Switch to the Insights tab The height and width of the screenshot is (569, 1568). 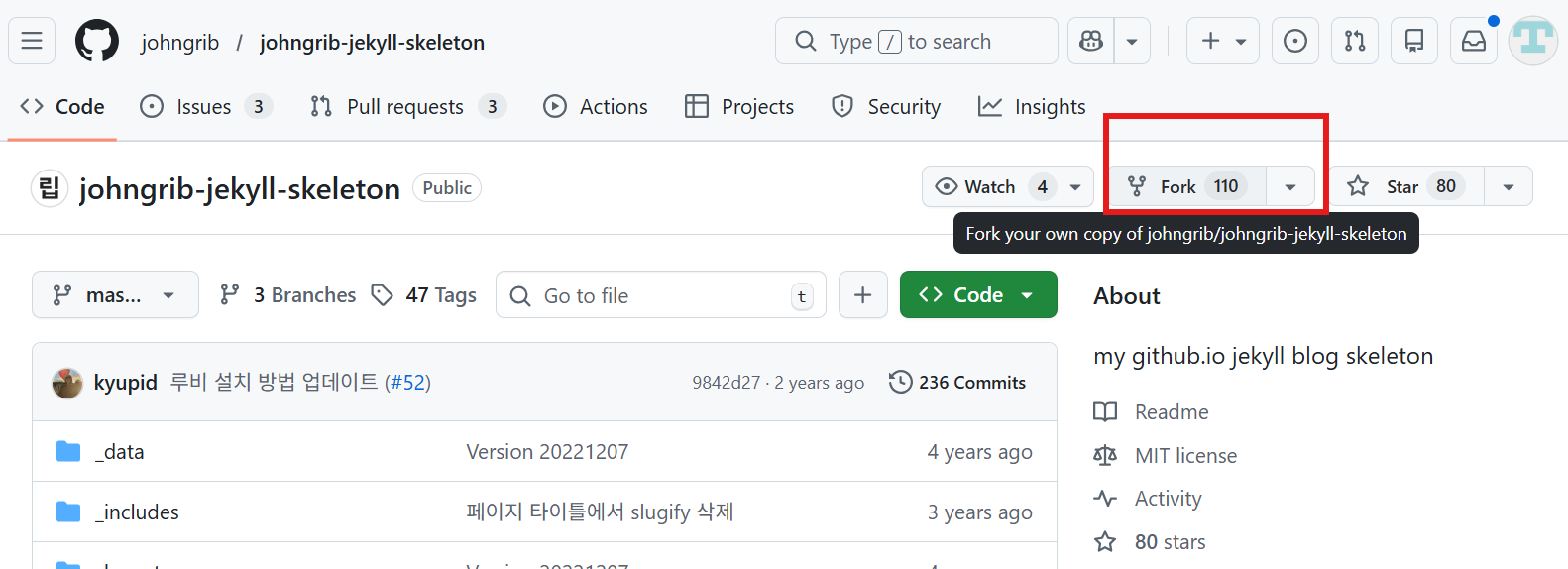point(1032,106)
